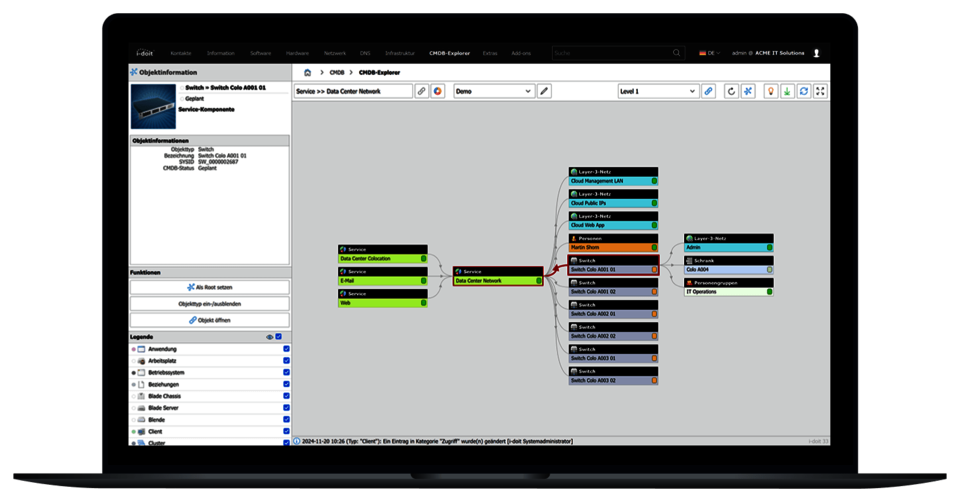Click the Blade Server icon in legend
The width and height of the screenshot is (960, 502).
pos(141,408)
